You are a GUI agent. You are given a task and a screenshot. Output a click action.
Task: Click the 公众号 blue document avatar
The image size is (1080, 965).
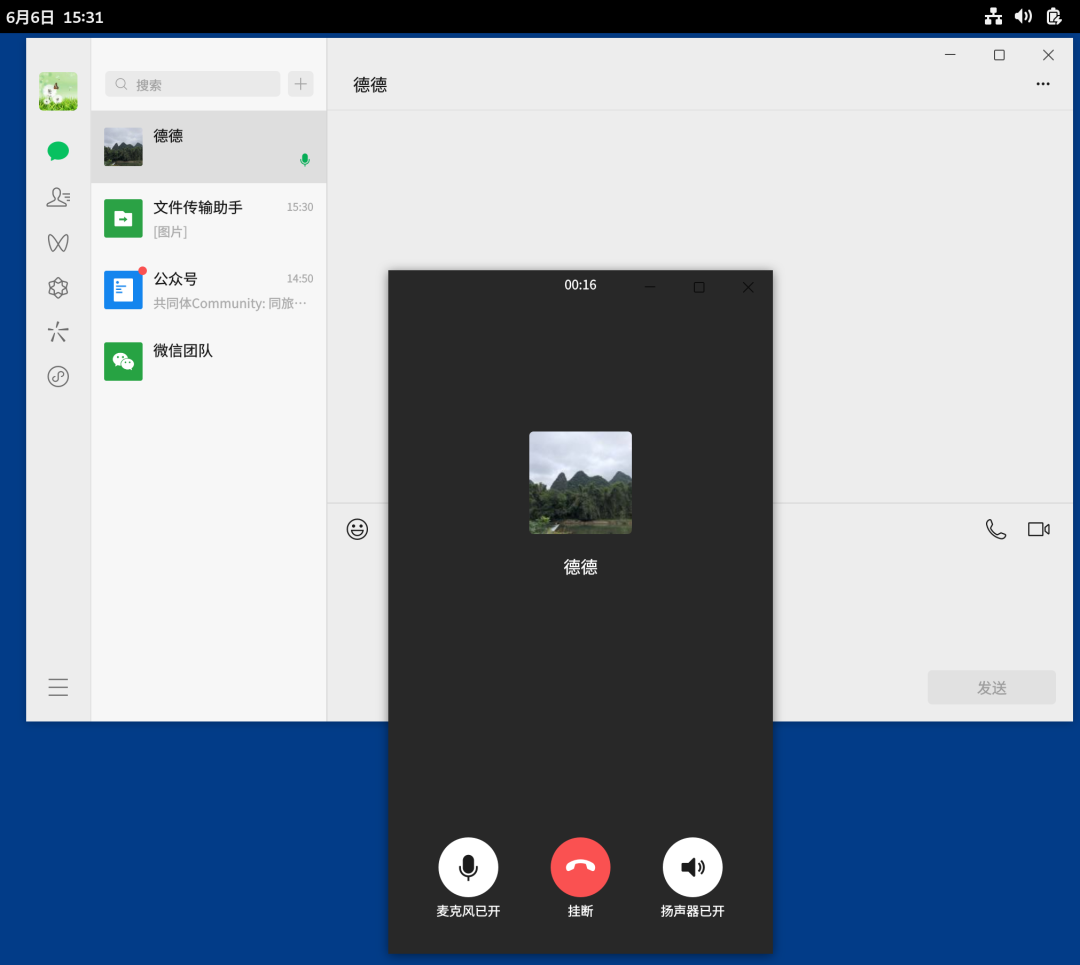[123, 290]
